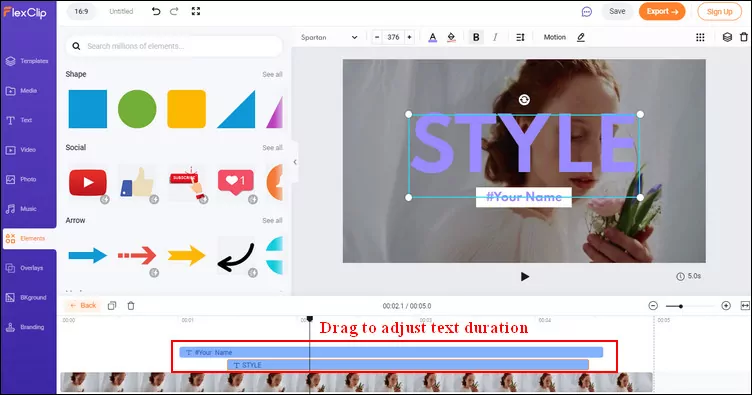This screenshot has width=752, height=395.
Task: Click the Save button
Action: point(617,12)
